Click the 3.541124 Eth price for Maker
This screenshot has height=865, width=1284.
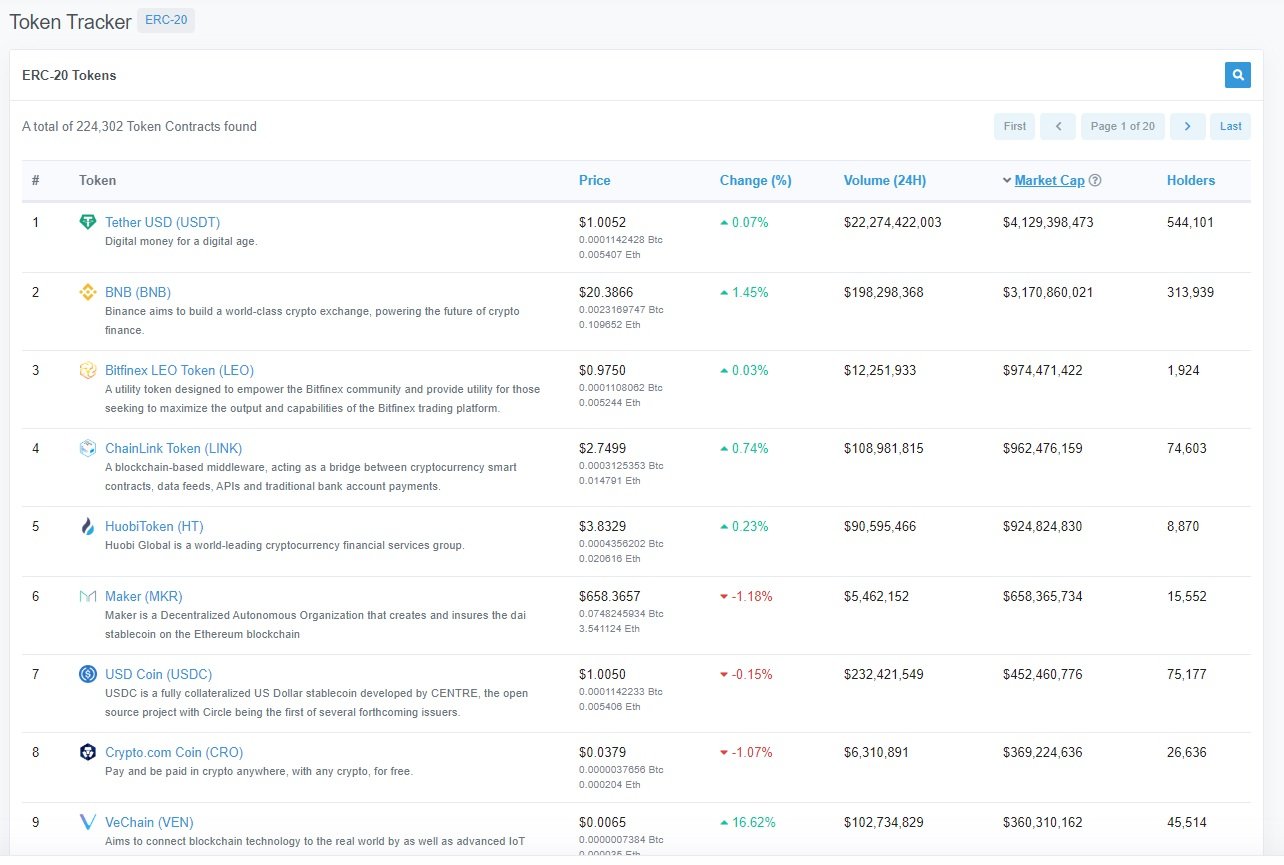point(609,628)
